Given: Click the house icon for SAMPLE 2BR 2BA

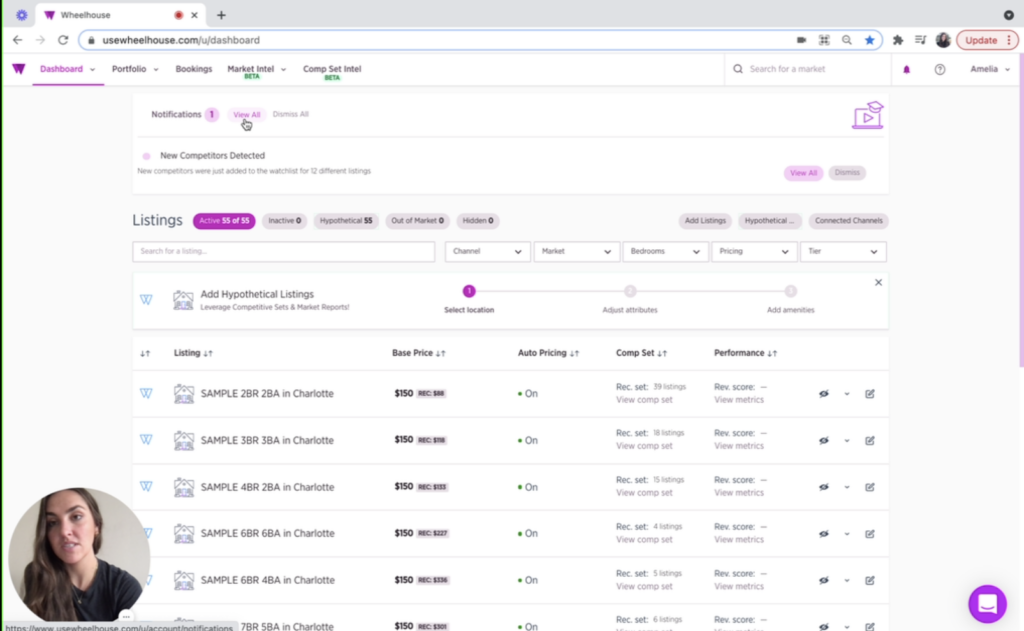Looking at the screenshot, I should tap(184, 394).
